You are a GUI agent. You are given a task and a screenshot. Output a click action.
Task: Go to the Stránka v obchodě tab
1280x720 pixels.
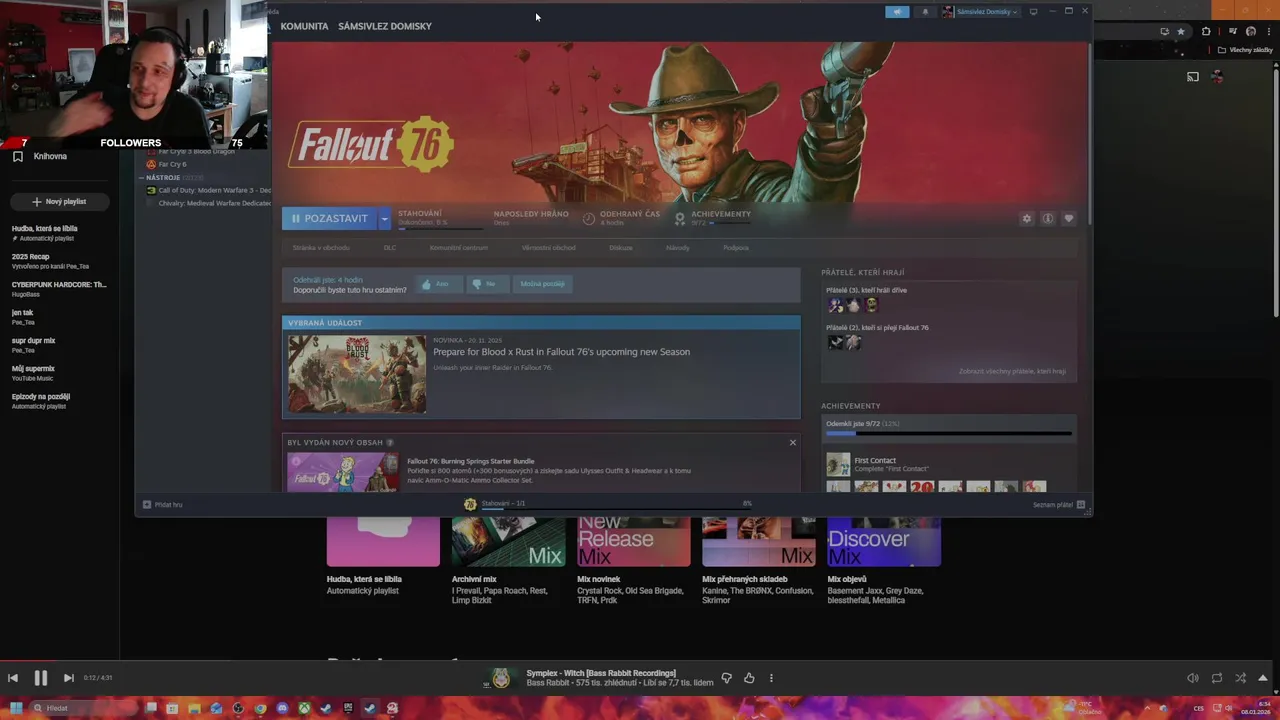coord(321,248)
